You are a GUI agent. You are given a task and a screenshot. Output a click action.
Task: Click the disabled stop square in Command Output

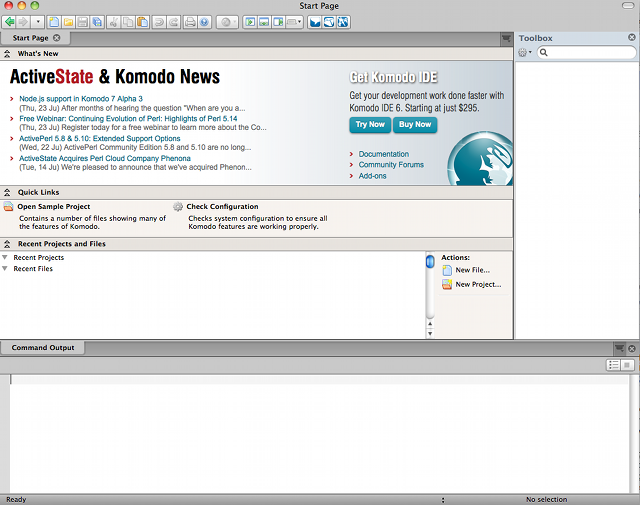(x=627, y=365)
